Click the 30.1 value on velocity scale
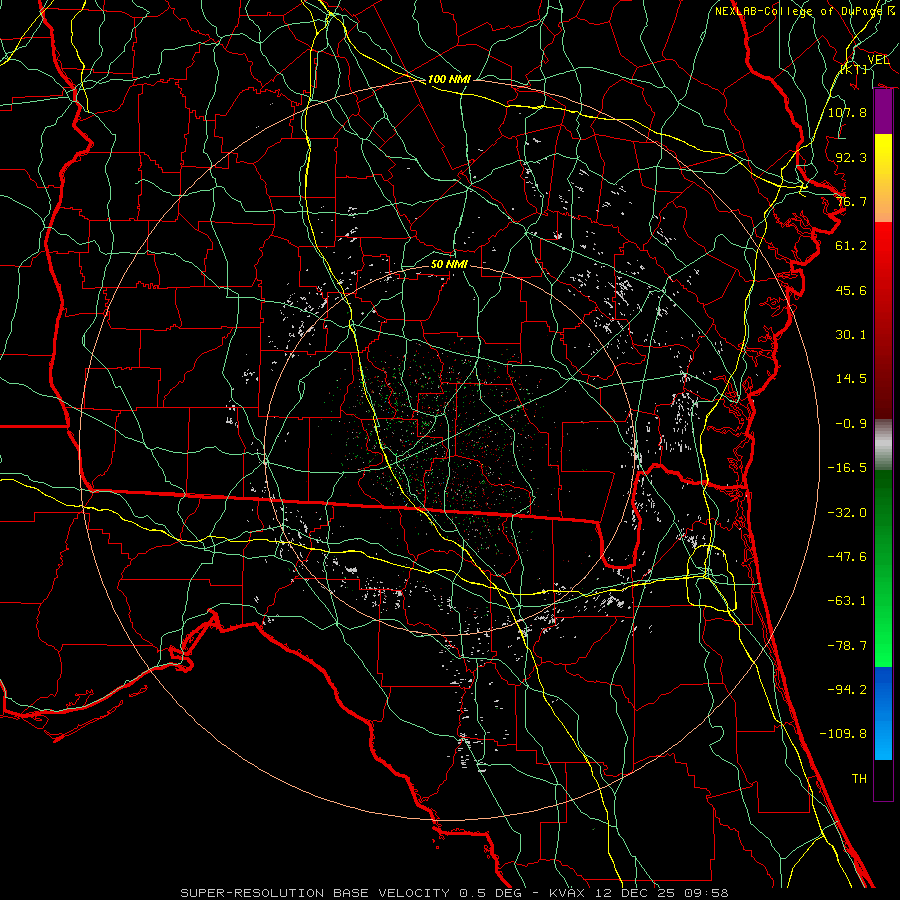Screen dimensions: 900x900 point(851,335)
